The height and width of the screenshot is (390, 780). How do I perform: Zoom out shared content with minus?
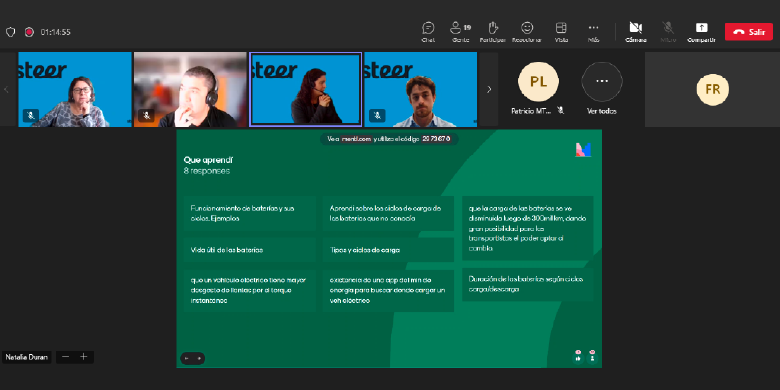pyautogui.click(x=66, y=357)
